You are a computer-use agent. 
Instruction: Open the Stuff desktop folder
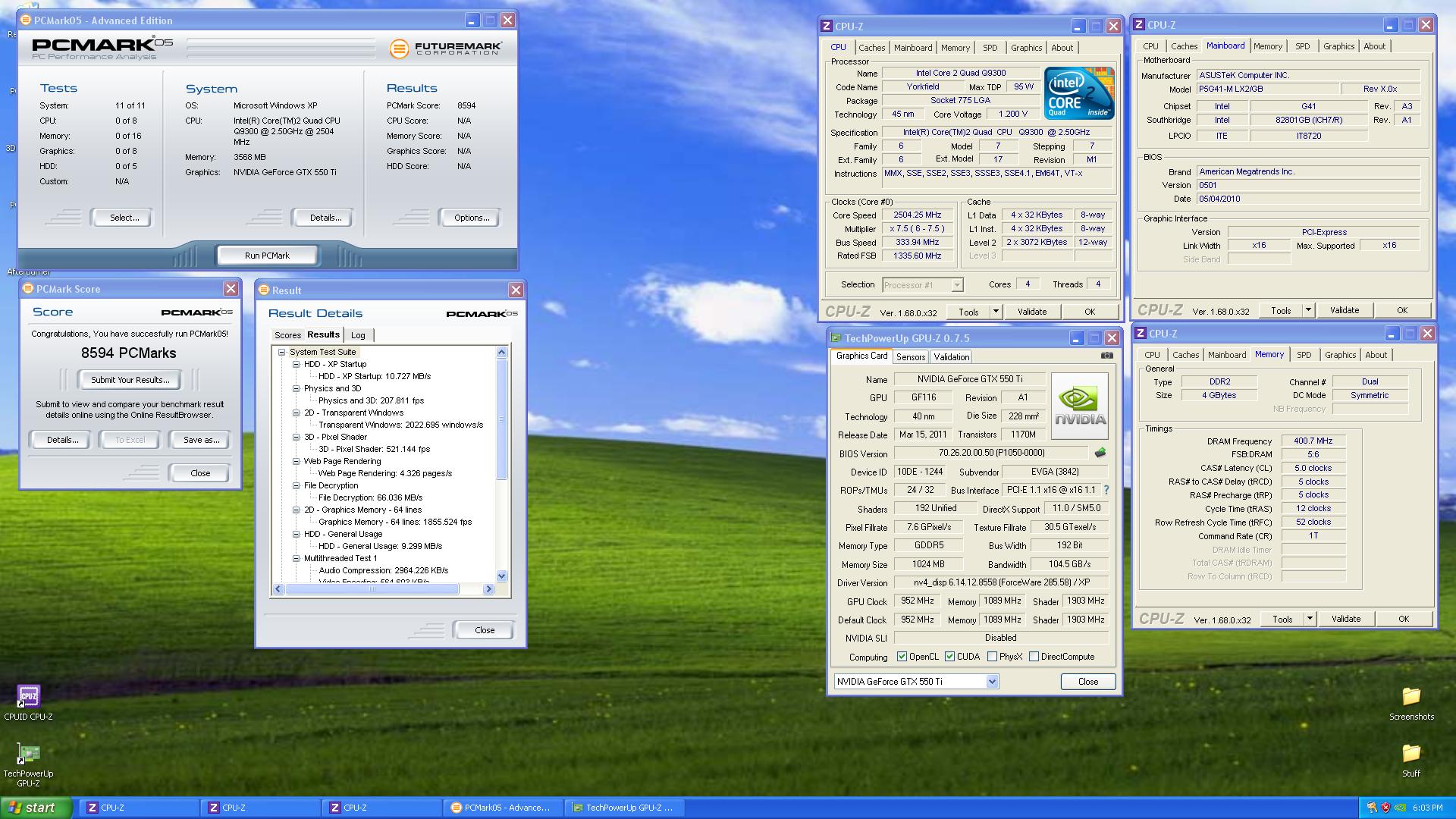click(x=1411, y=759)
